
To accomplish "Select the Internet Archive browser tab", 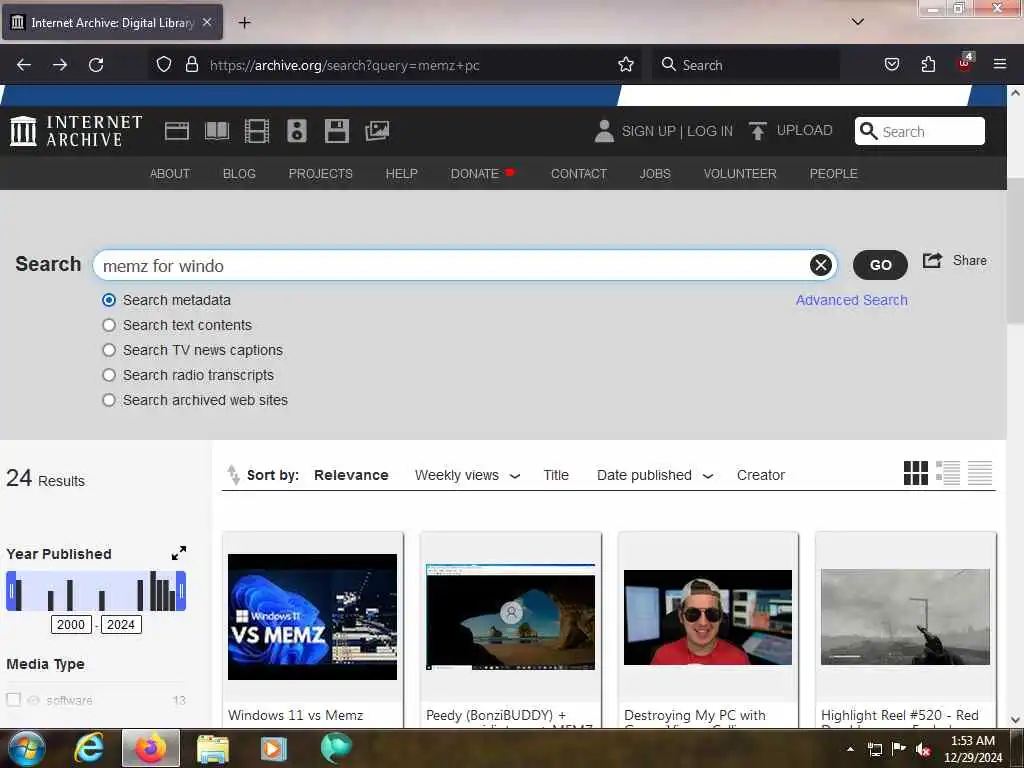I will [x=112, y=22].
